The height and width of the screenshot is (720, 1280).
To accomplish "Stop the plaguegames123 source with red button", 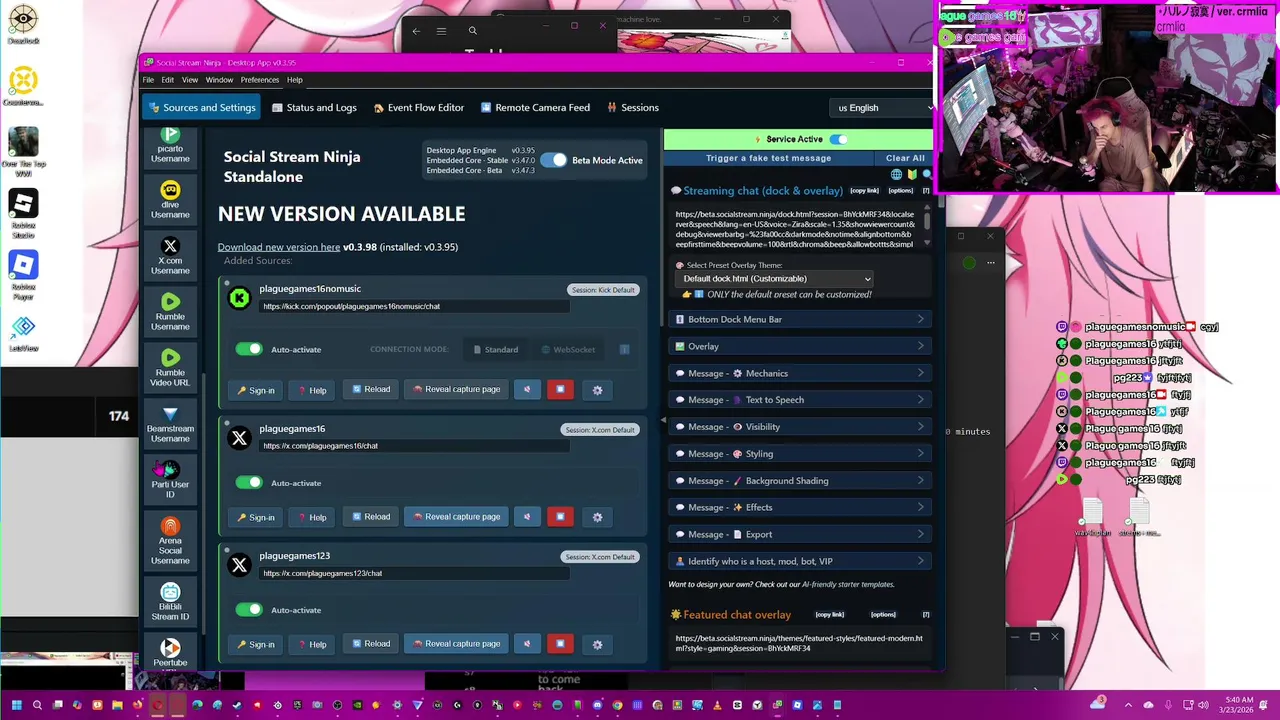I will pyautogui.click(x=560, y=644).
